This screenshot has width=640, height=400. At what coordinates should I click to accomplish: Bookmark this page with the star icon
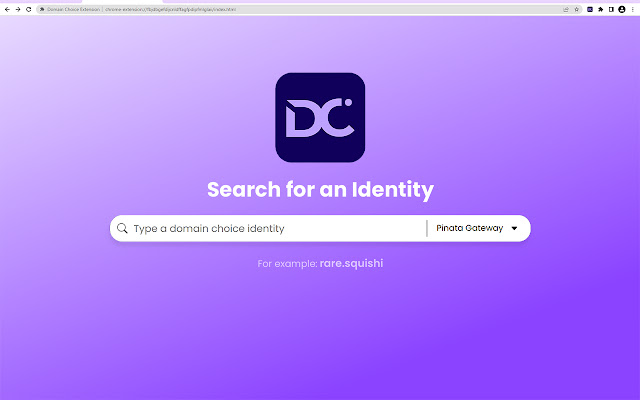click(x=576, y=9)
